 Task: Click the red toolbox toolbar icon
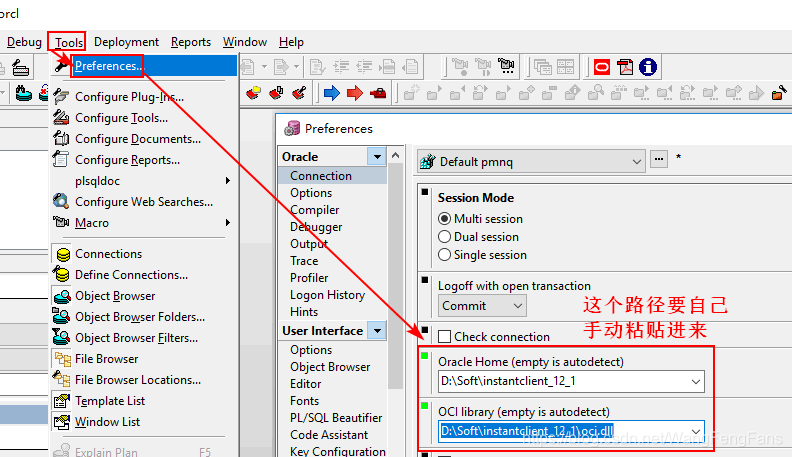point(378,93)
